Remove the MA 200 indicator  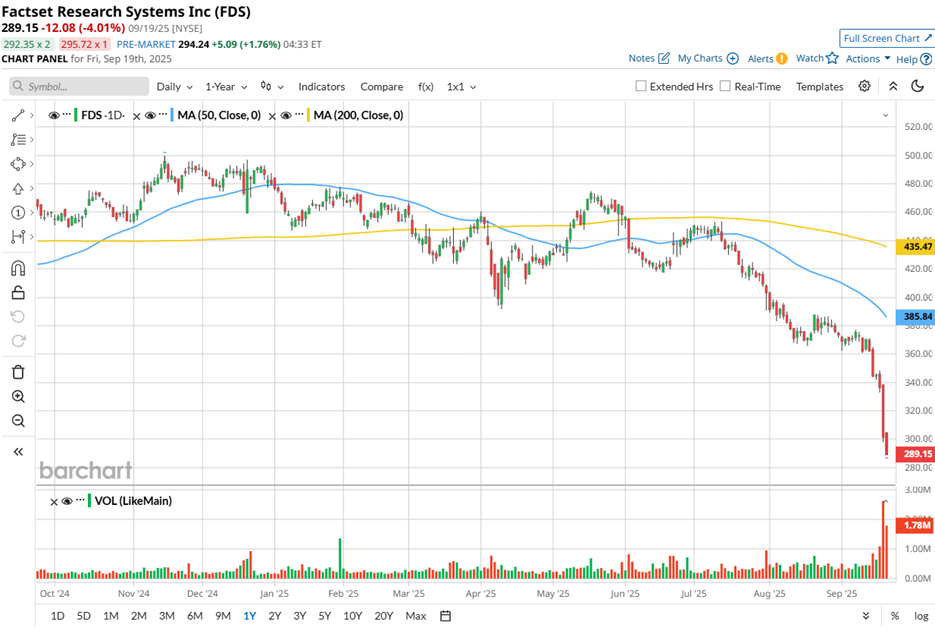[x=272, y=116]
